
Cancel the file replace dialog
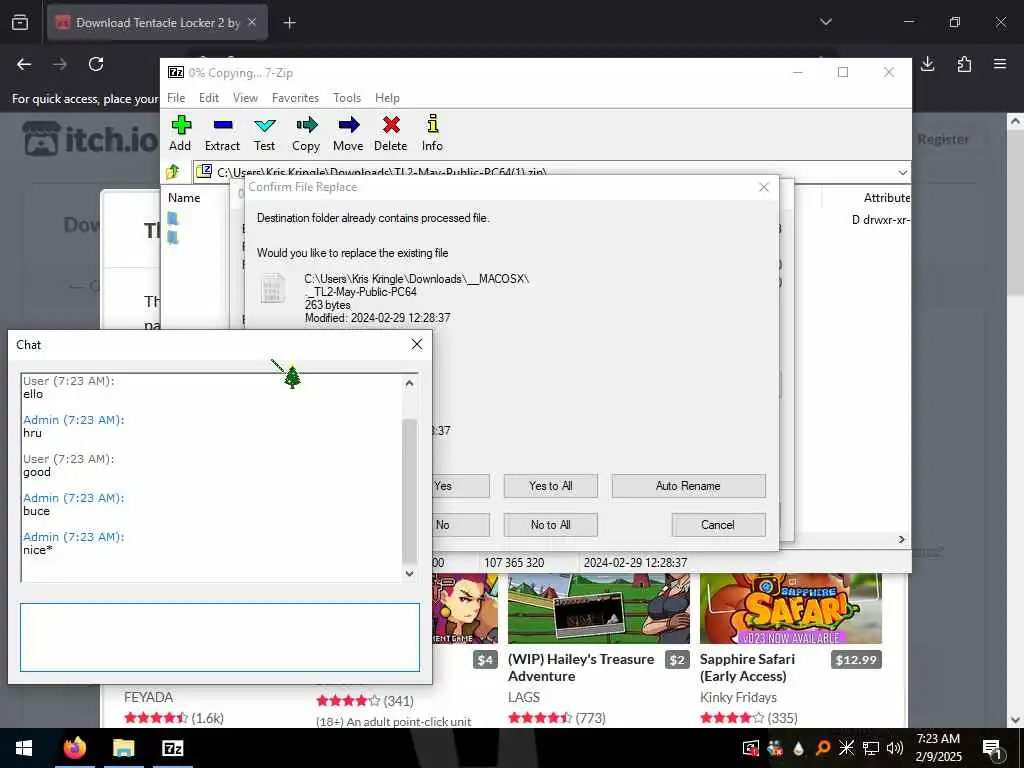coord(718,525)
